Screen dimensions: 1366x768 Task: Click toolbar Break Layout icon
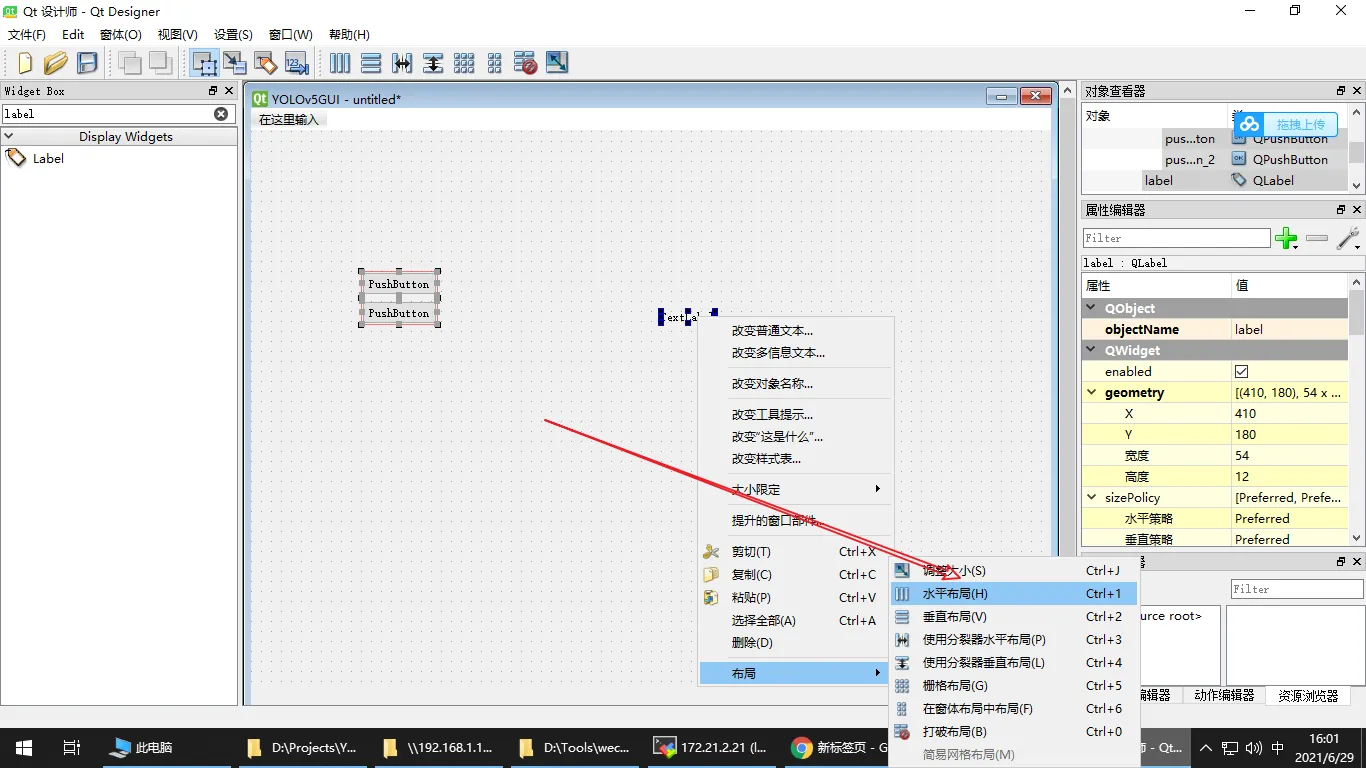pos(526,63)
